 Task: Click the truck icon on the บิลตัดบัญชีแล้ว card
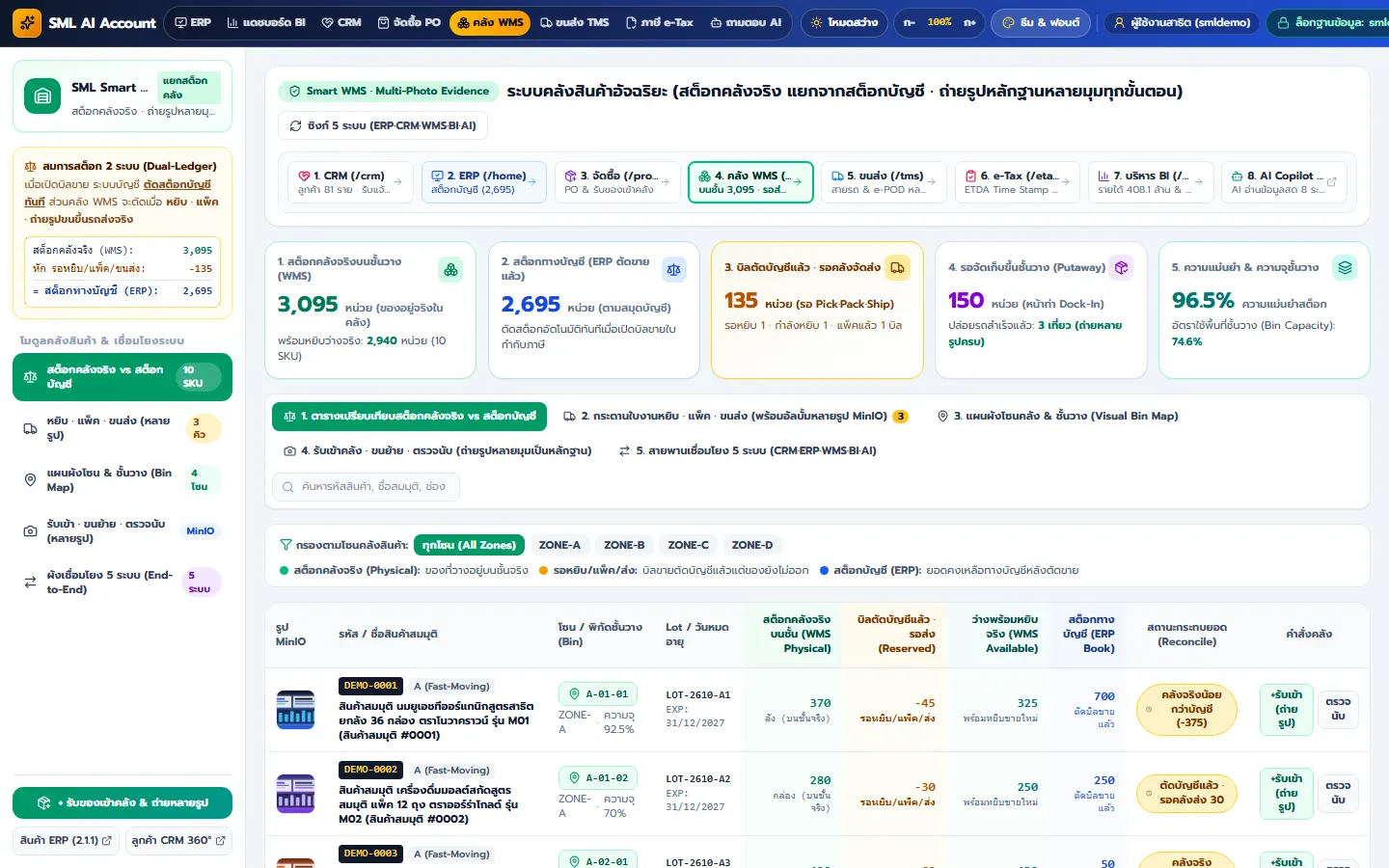tap(897, 268)
